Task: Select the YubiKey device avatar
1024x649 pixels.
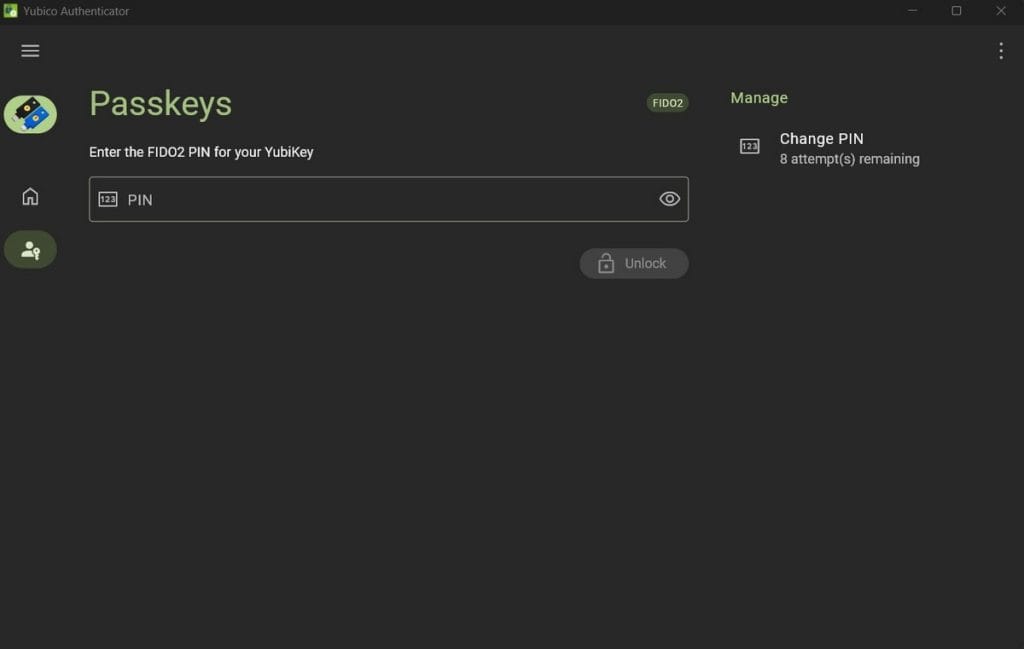Action: point(30,114)
